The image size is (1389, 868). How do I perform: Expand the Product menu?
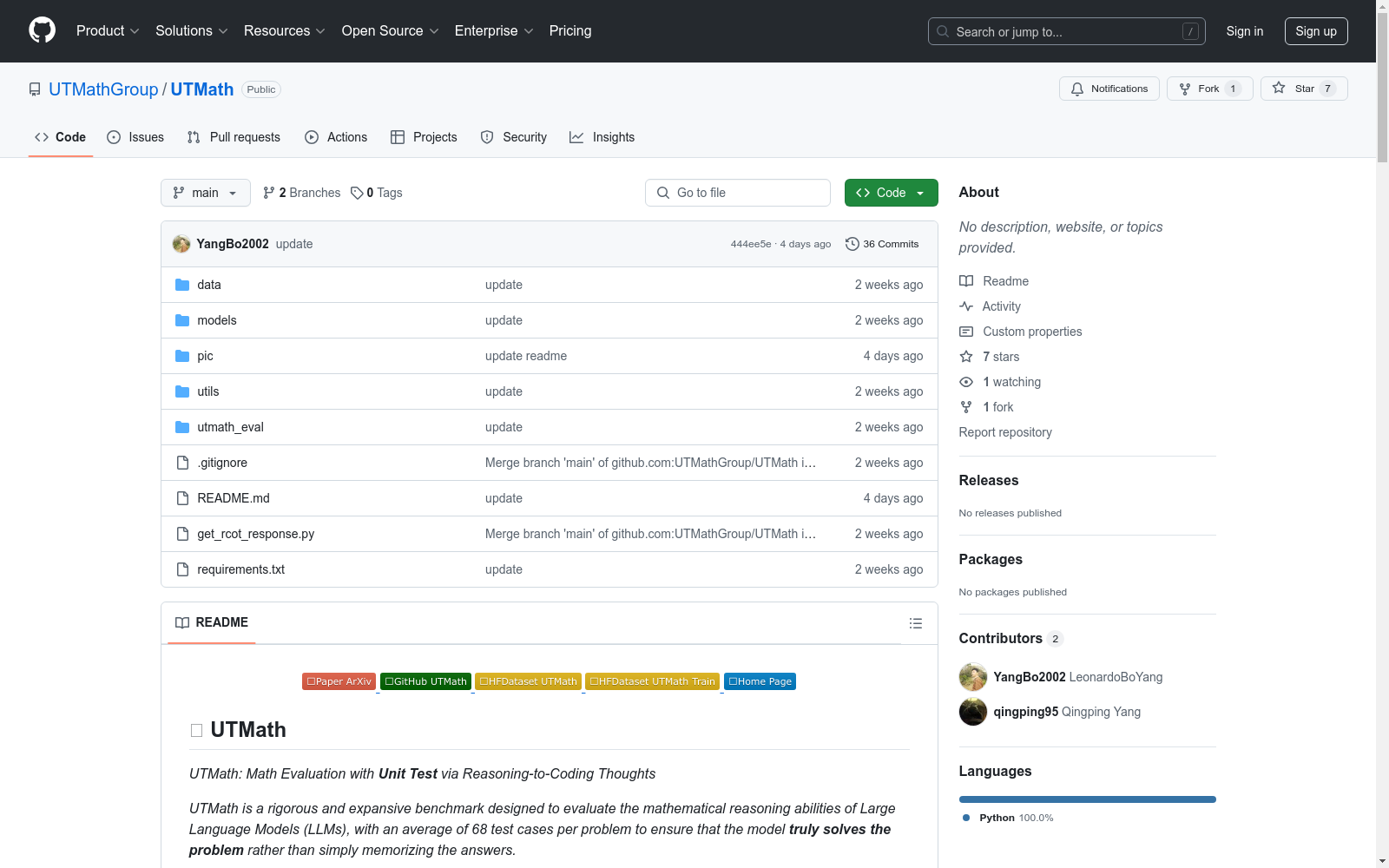click(108, 31)
